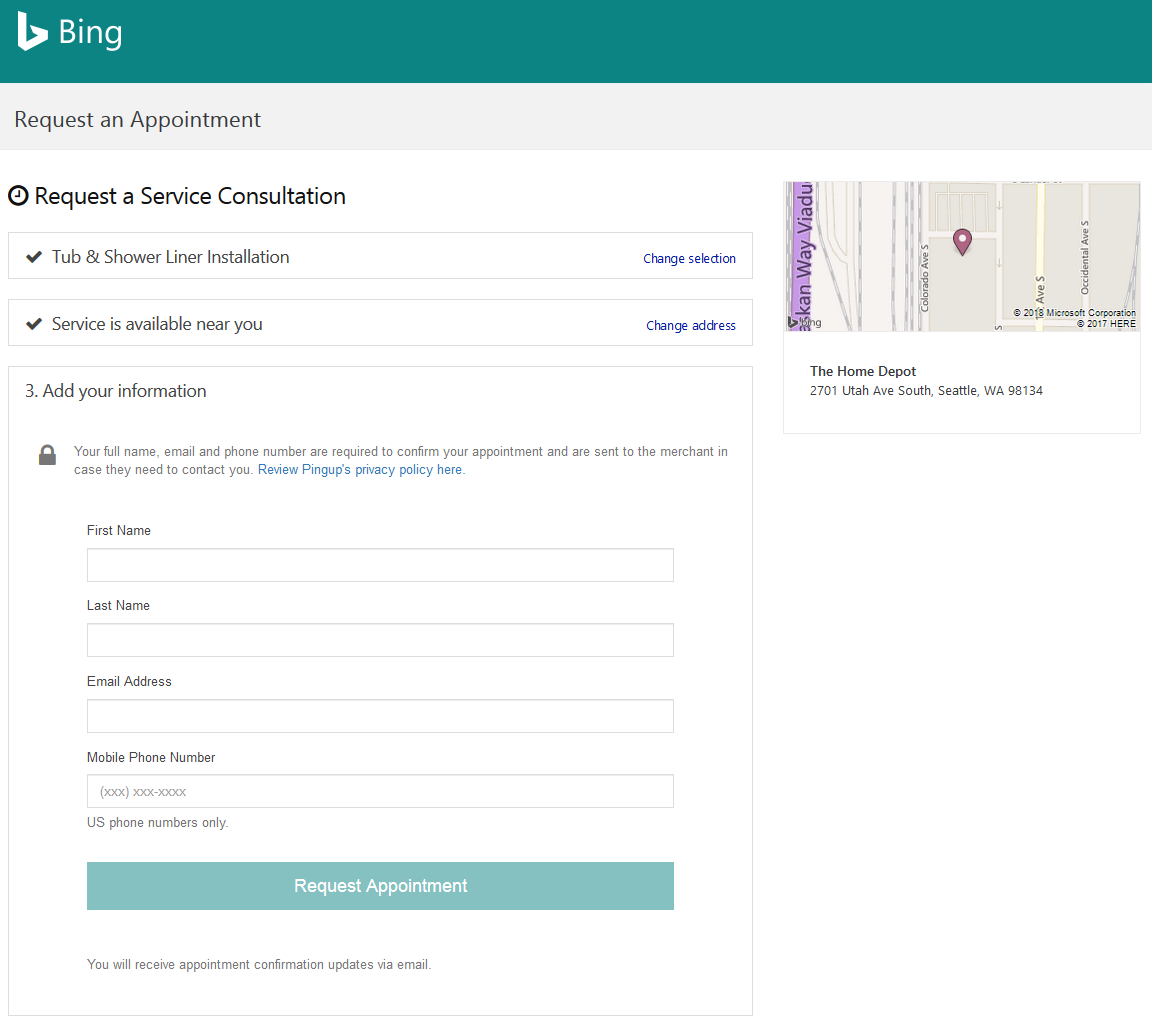Click the Bing logo in the header

point(70,33)
